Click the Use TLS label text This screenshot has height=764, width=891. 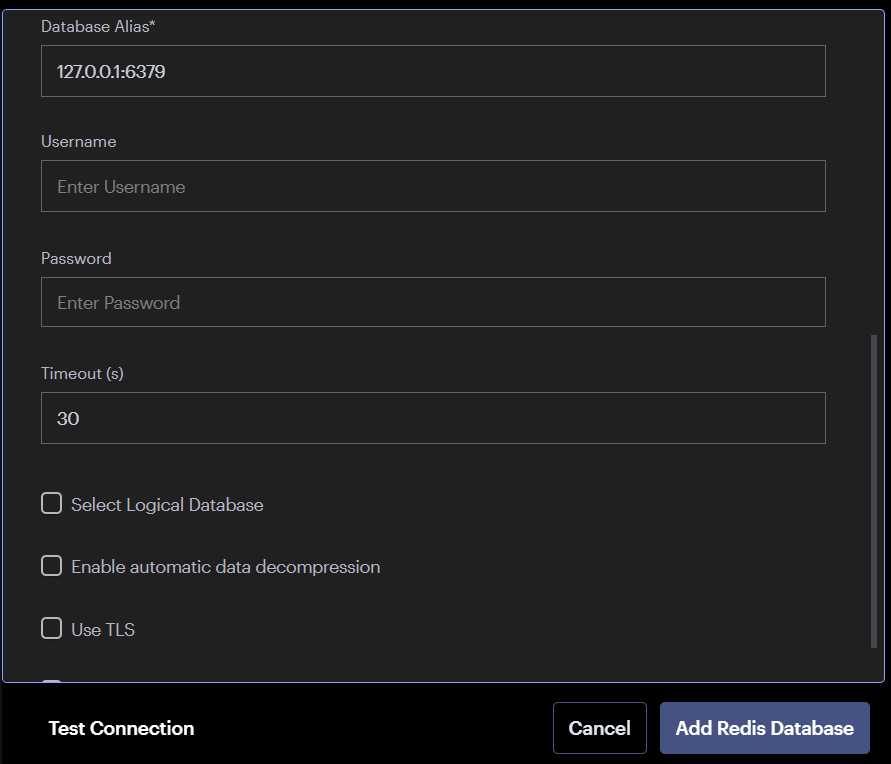click(103, 629)
